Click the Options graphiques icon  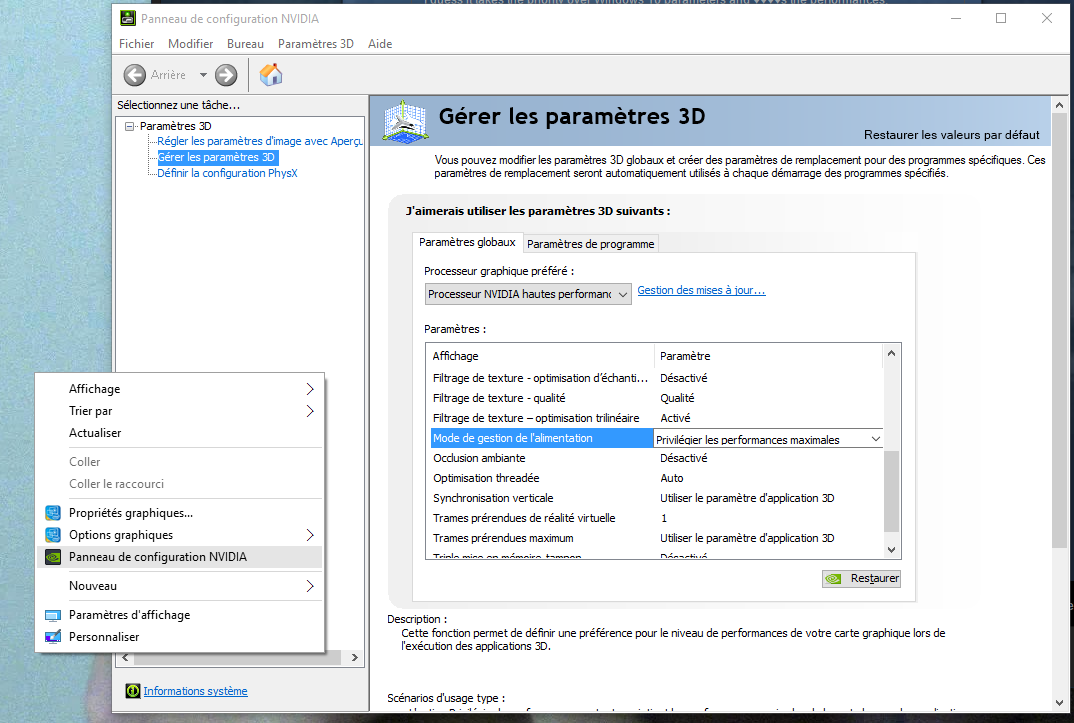53,535
